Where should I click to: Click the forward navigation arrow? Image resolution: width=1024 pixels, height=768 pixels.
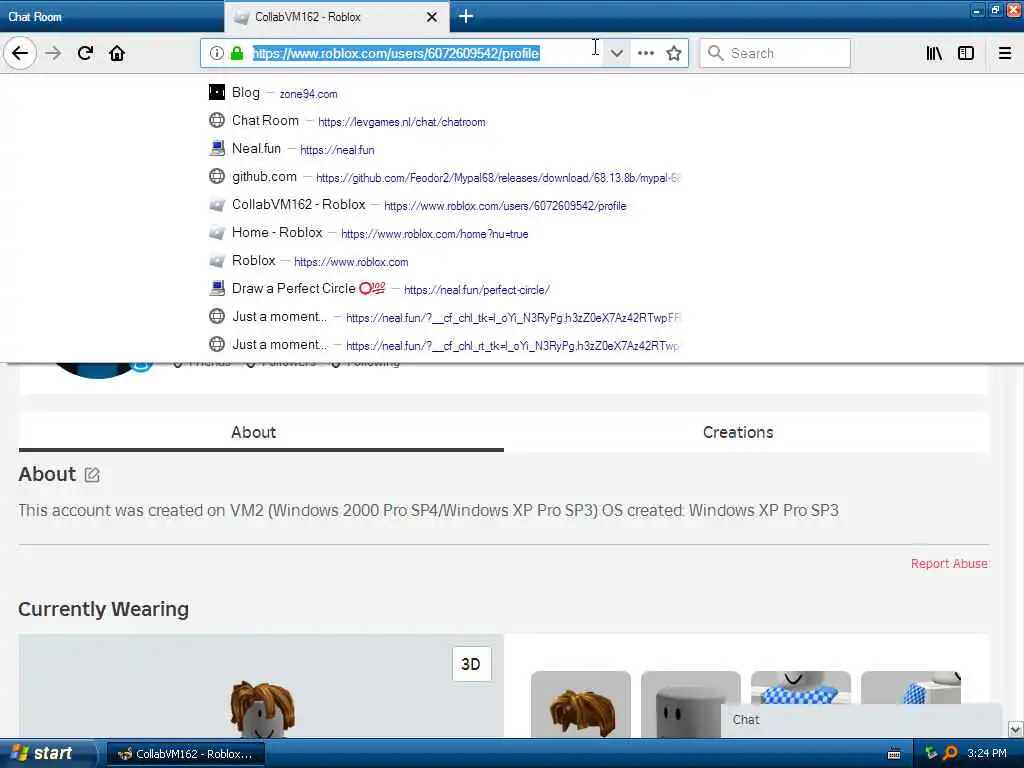pyautogui.click(x=54, y=53)
